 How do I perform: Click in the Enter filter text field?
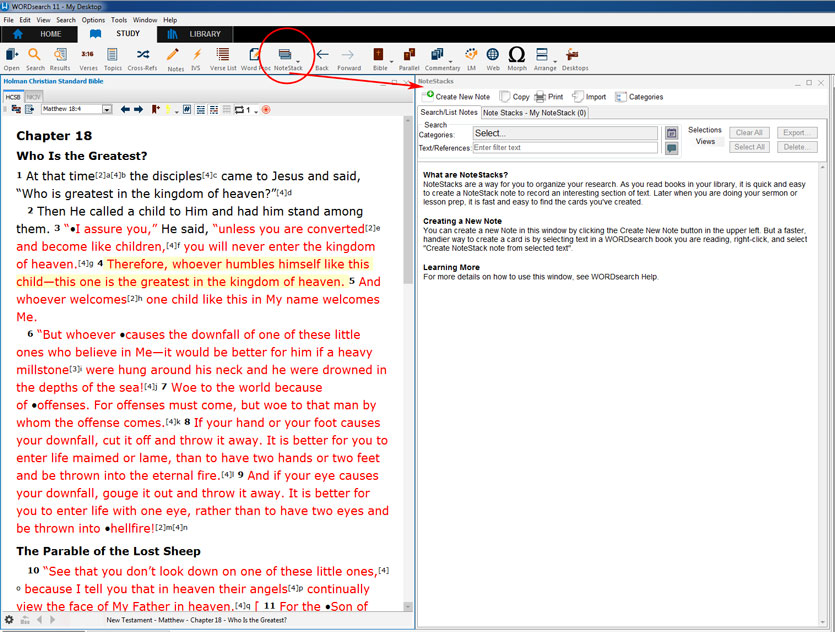565,147
